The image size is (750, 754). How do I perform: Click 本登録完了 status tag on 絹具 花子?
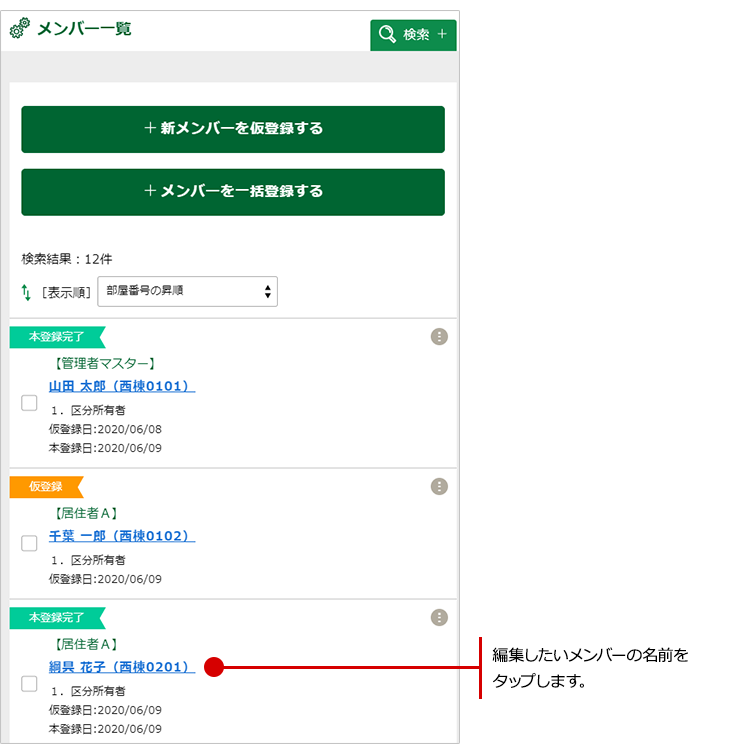55,618
